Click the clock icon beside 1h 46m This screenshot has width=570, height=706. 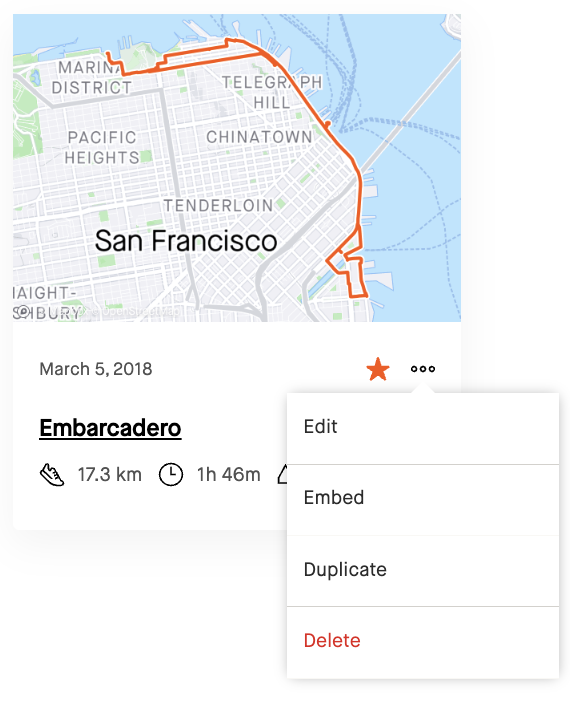171,475
